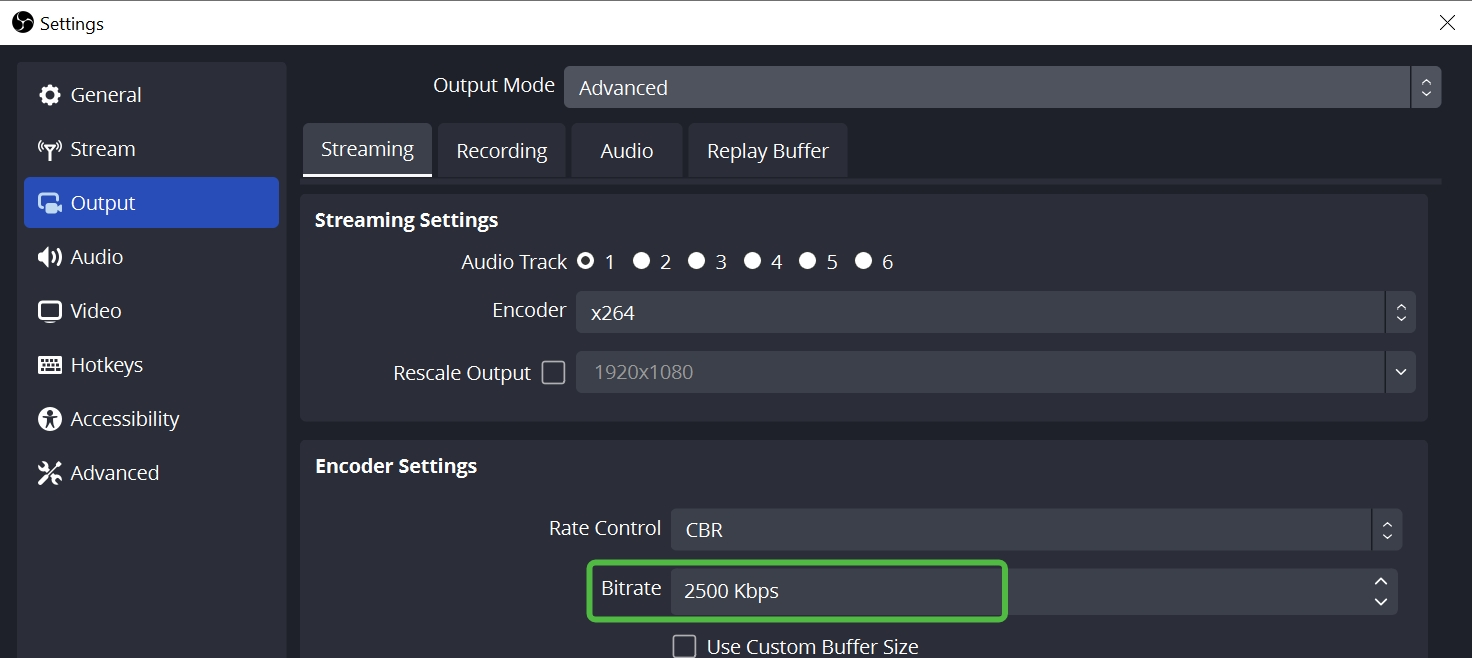Open Advanced via wrench tools icon

click(49, 473)
